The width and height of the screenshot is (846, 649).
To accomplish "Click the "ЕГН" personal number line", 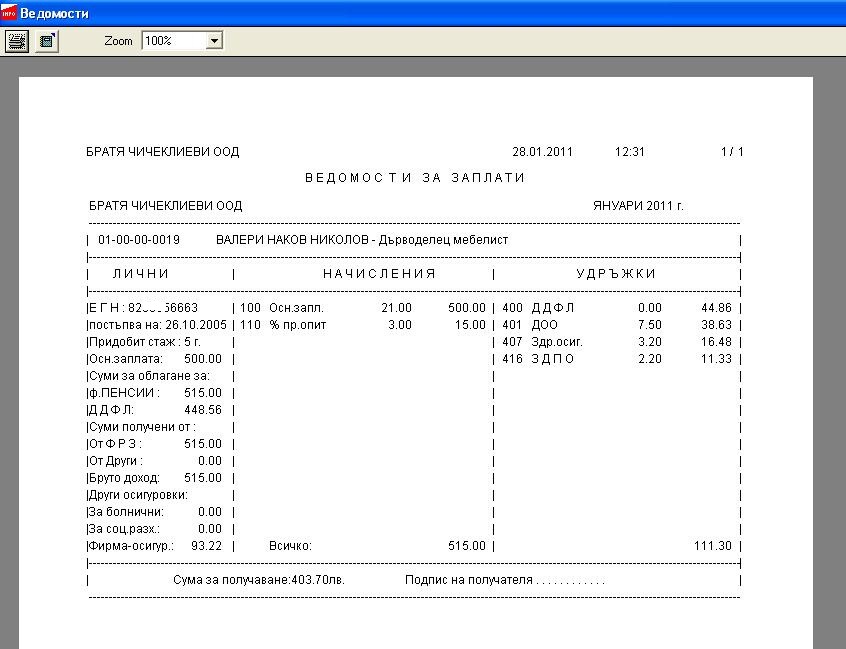I will [x=144, y=308].
